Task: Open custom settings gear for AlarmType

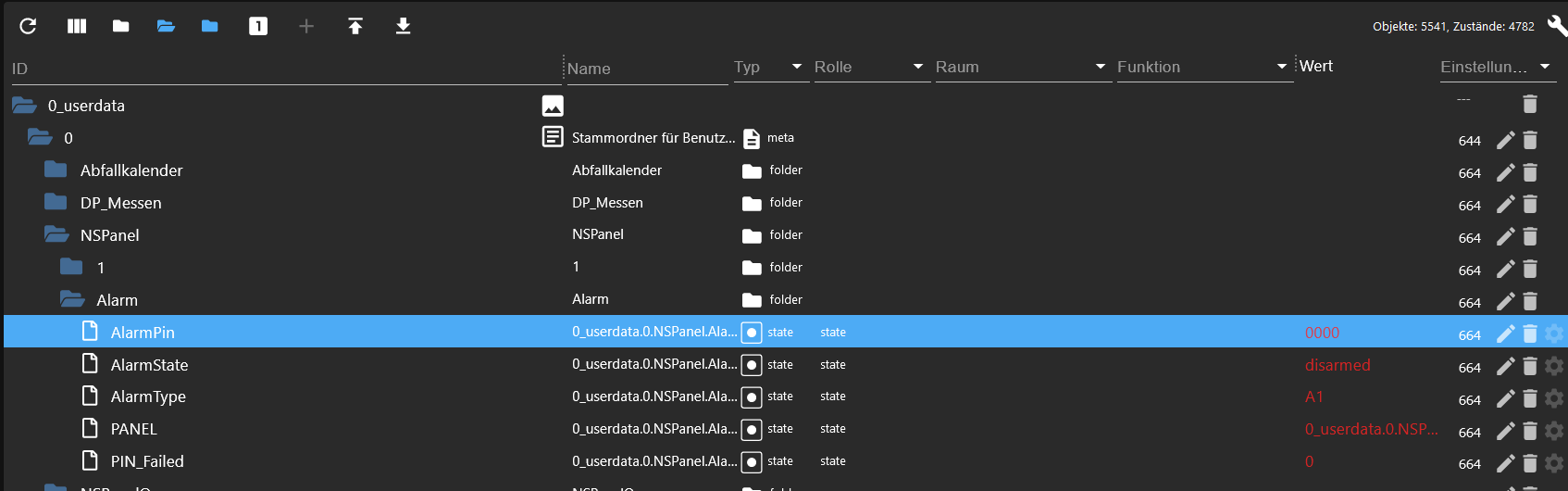Action: pos(1554,398)
